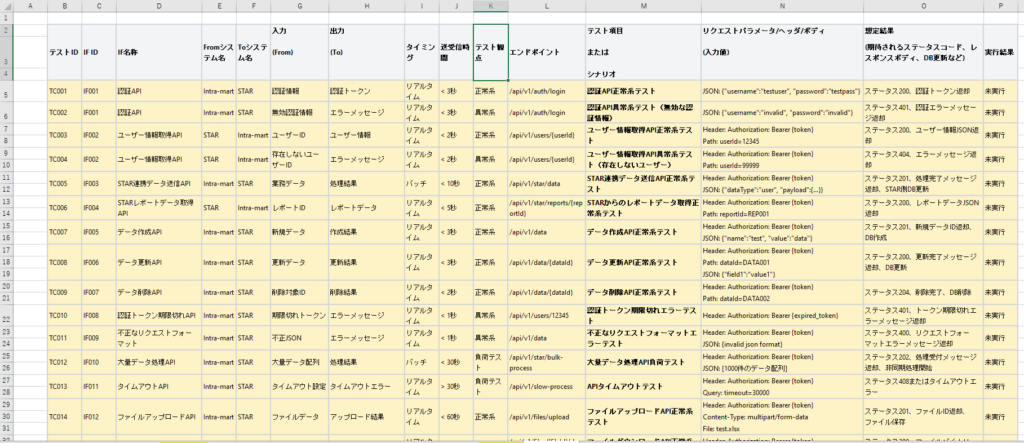Select column header D
Viewport: 1024px width, 443px height.
point(159,6)
